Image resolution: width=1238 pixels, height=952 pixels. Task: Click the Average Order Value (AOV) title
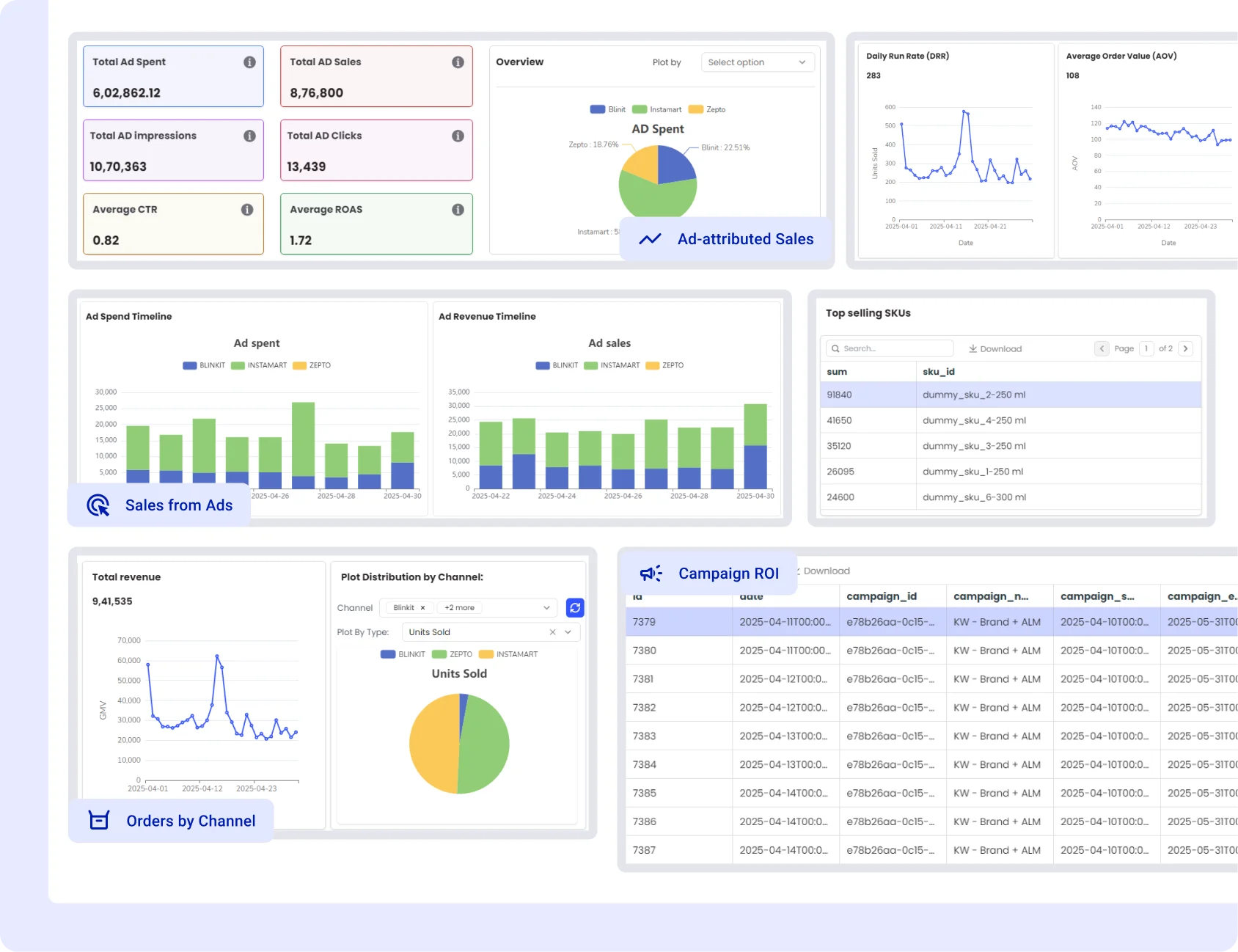pyautogui.click(x=1121, y=56)
